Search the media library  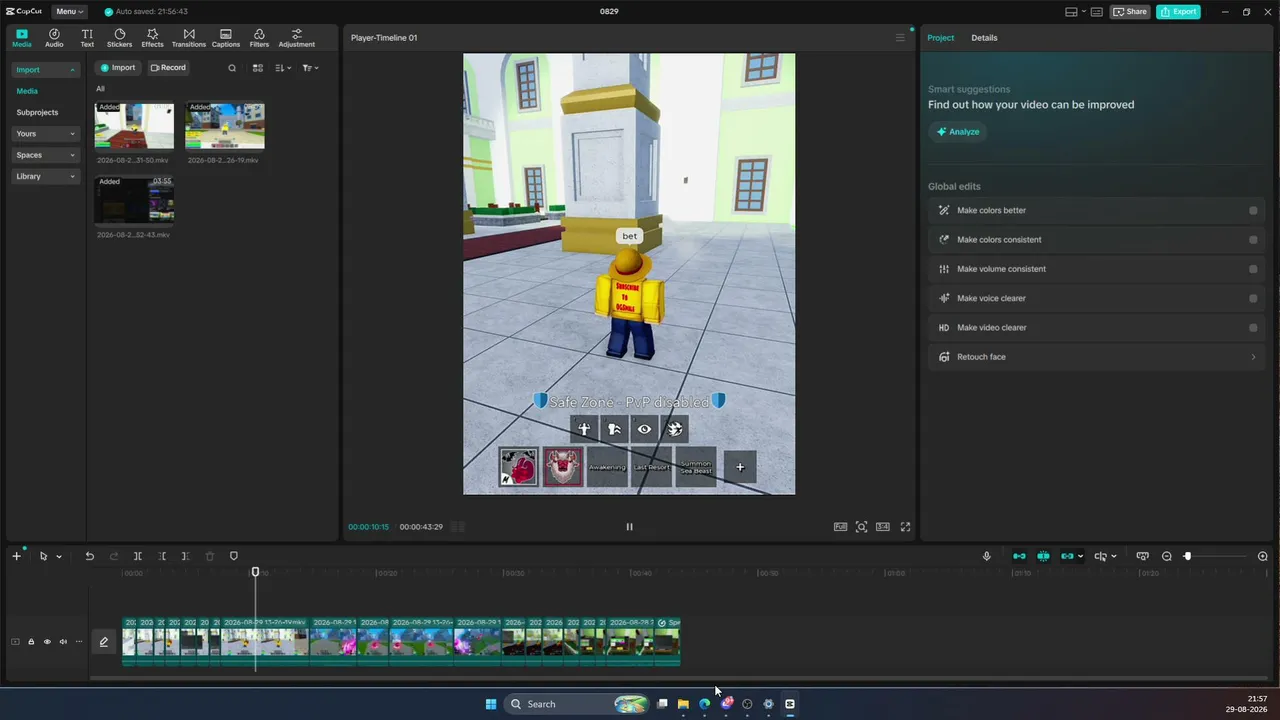coord(232,68)
